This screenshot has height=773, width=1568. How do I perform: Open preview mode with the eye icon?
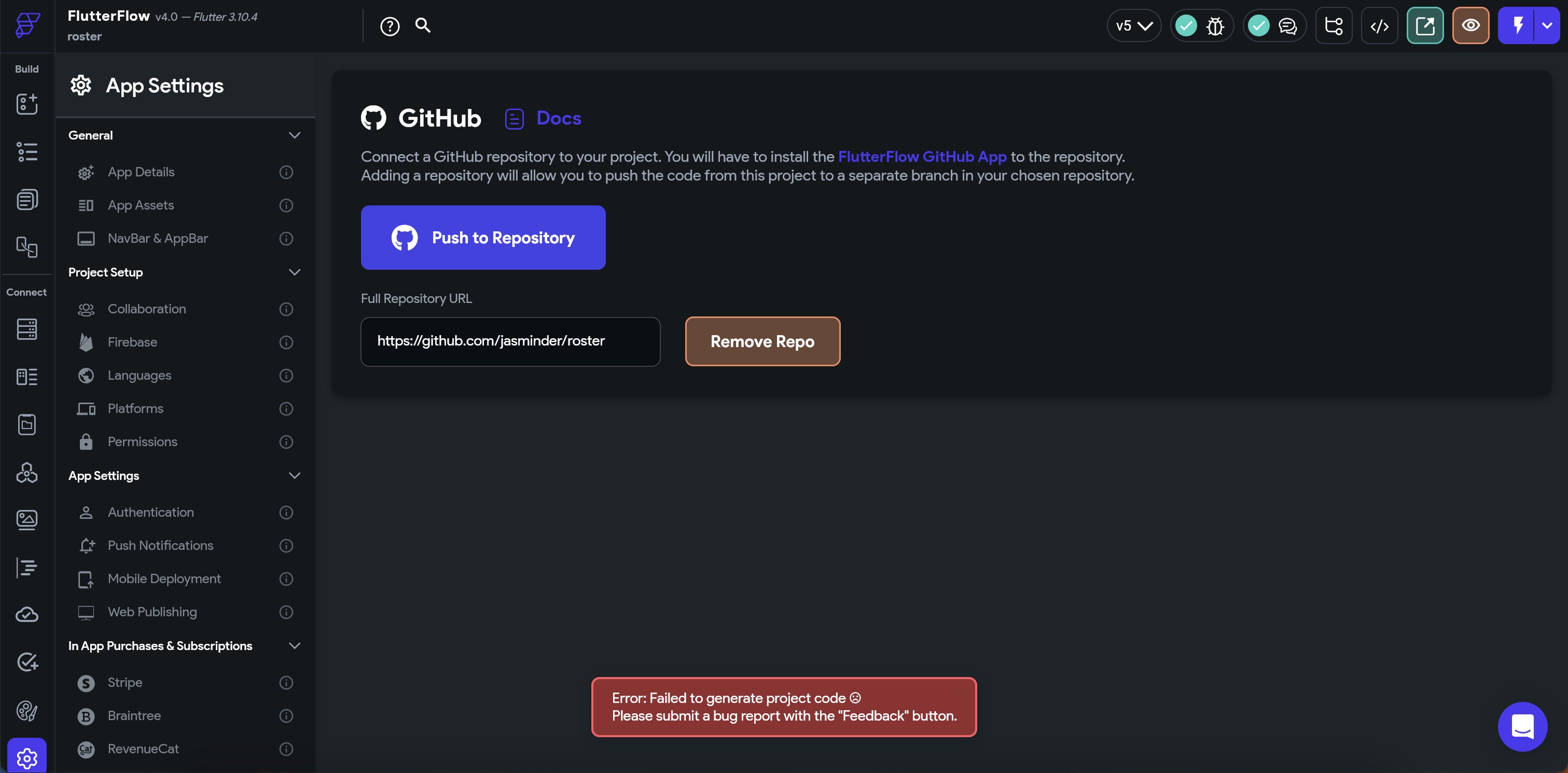(x=1470, y=25)
